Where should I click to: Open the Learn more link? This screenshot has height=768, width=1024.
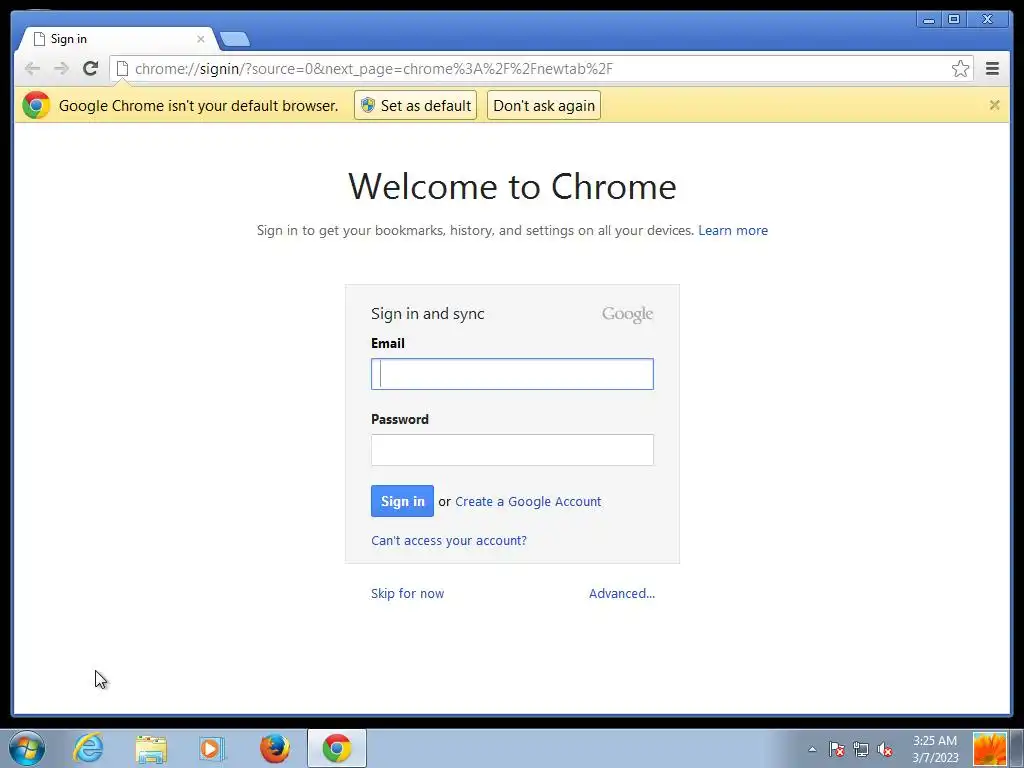[x=733, y=231]
